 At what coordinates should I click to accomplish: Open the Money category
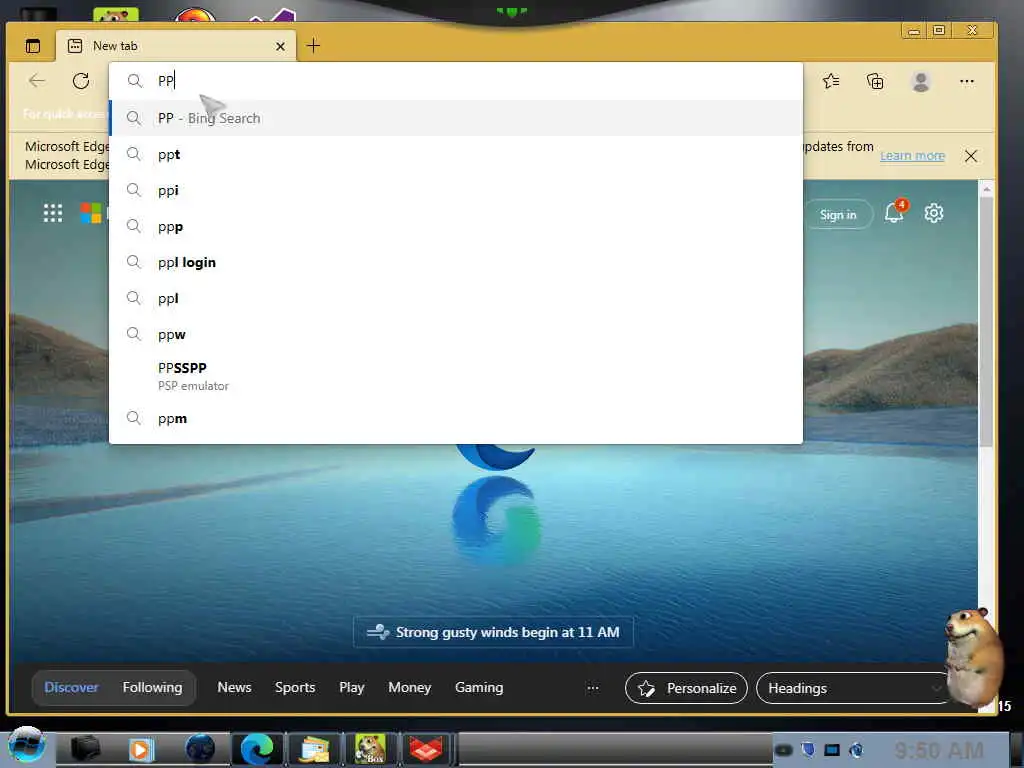(x=409, y=688)
